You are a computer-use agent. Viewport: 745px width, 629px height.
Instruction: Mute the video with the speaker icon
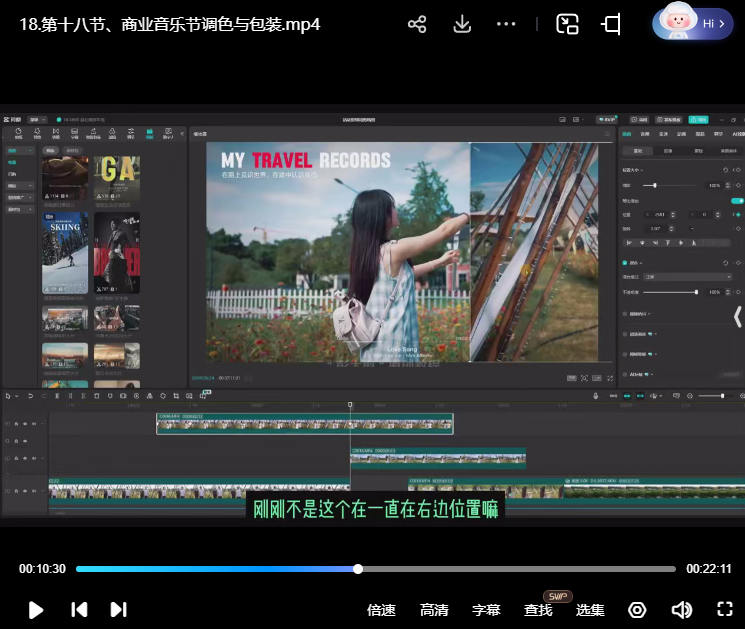click(682, 610)
